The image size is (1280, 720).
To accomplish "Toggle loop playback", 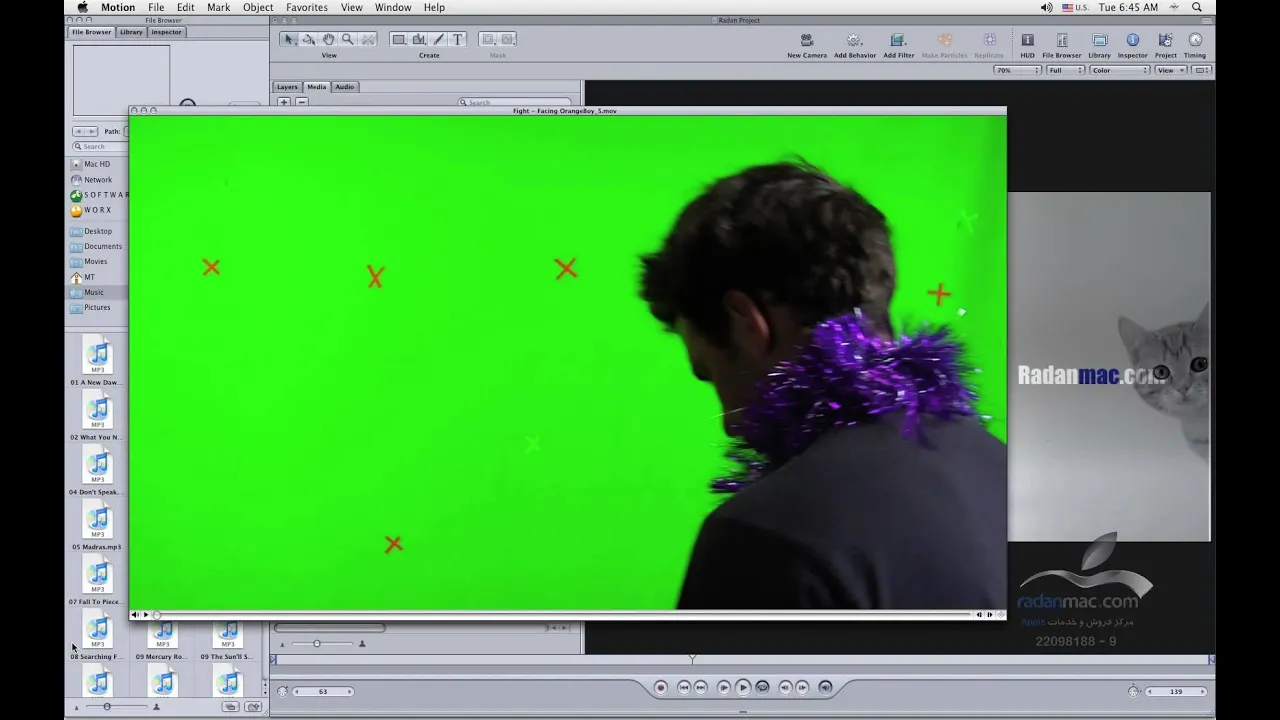I will [763, 687].
